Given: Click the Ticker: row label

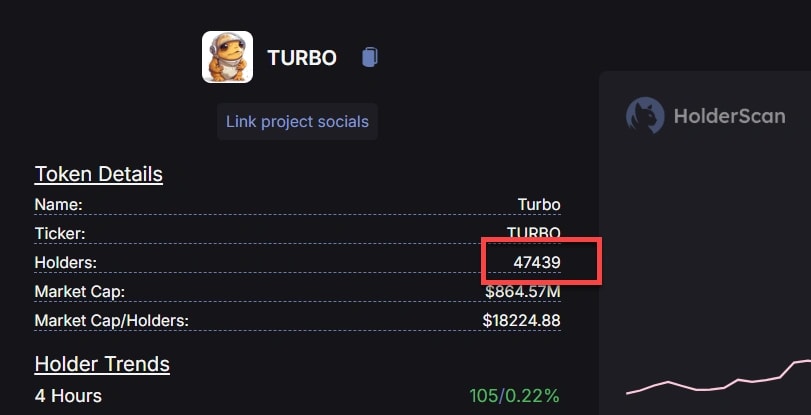Looking at the screenshot, I should 60,233.
